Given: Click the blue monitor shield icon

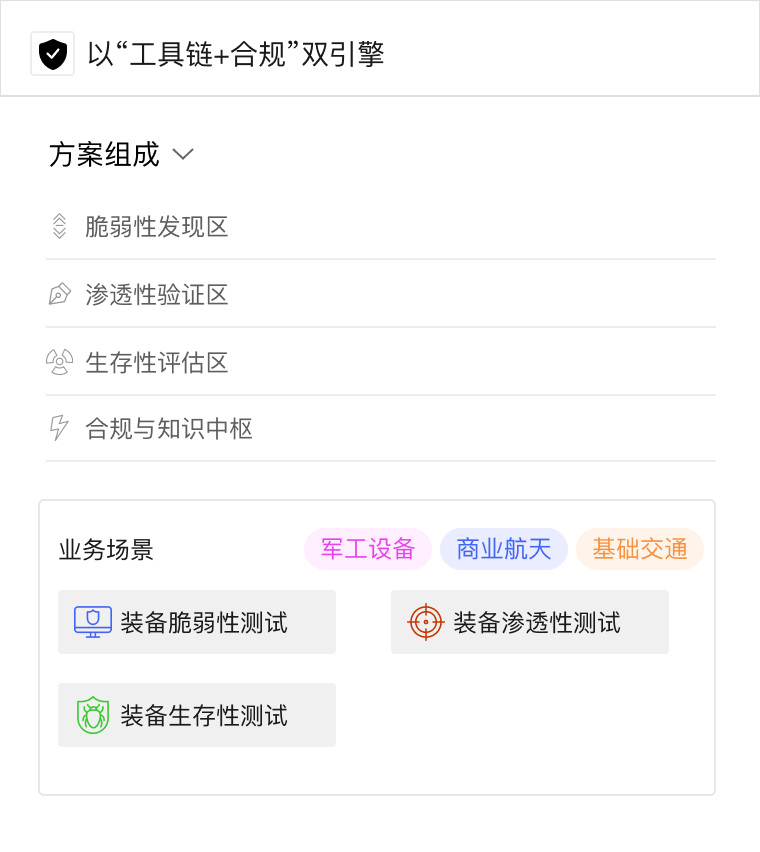Looking at the screenshot, I should 93,622.
